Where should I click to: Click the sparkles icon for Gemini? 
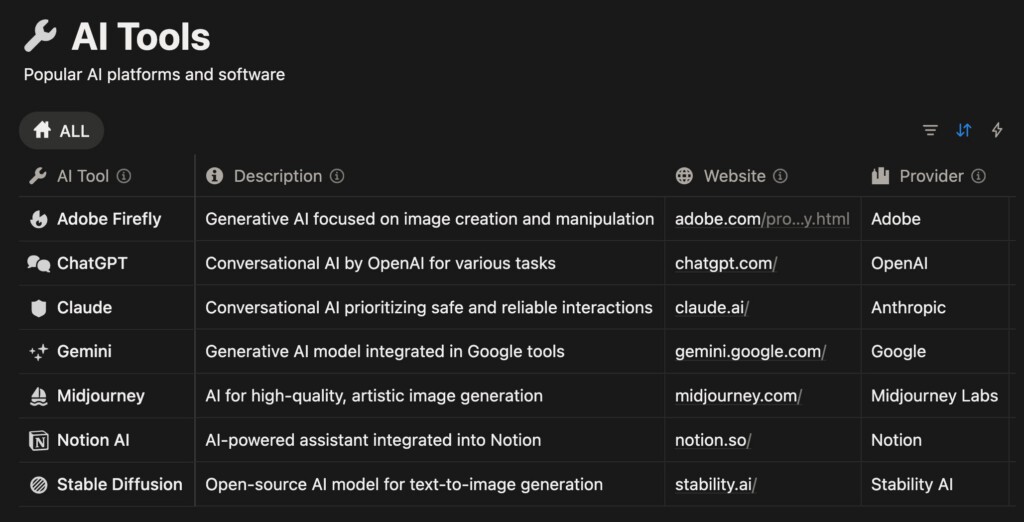tap(39, 352)
